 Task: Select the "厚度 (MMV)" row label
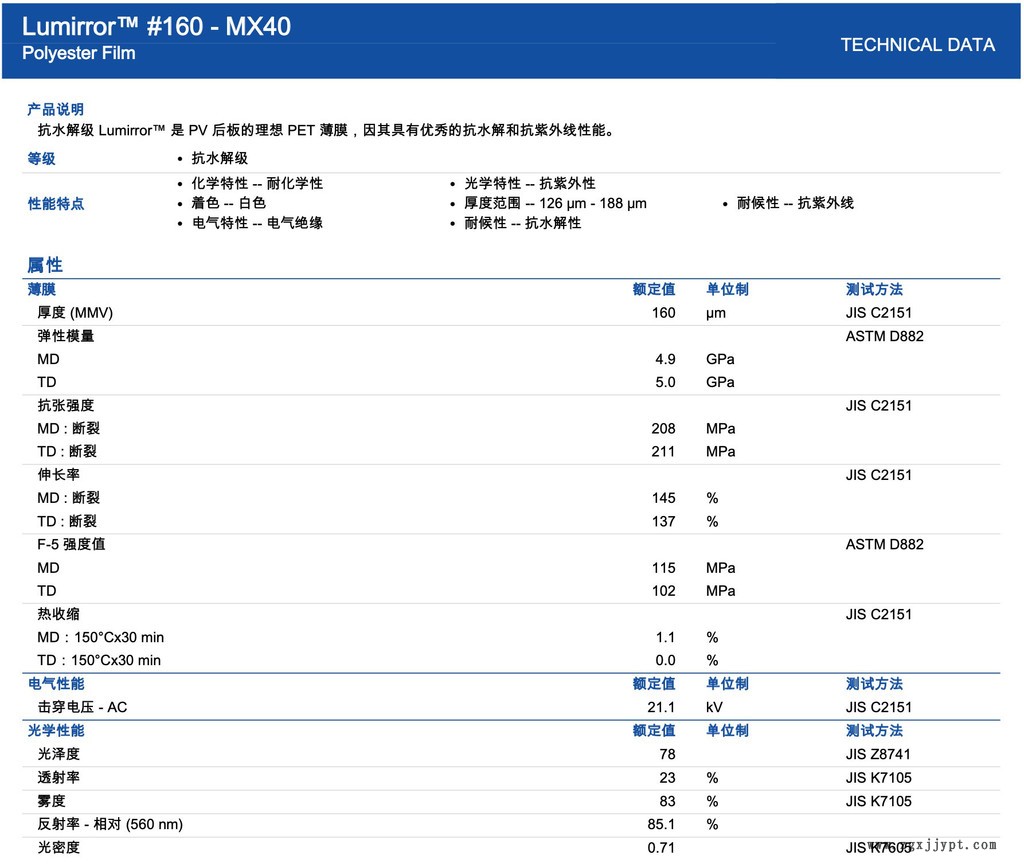click(75, 313)
